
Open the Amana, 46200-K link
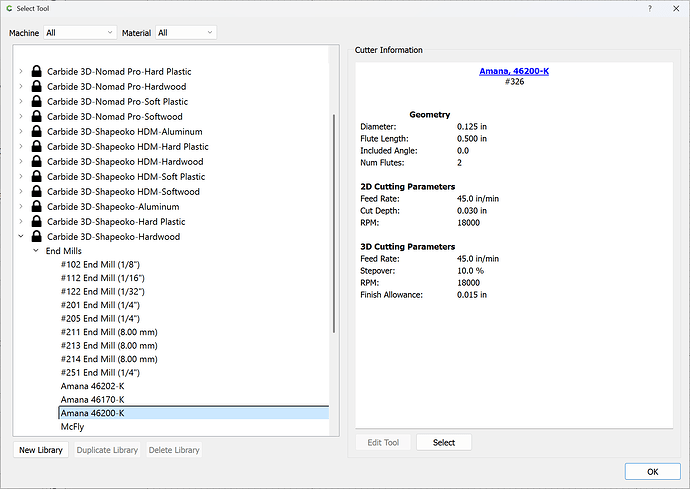[514, 71]
